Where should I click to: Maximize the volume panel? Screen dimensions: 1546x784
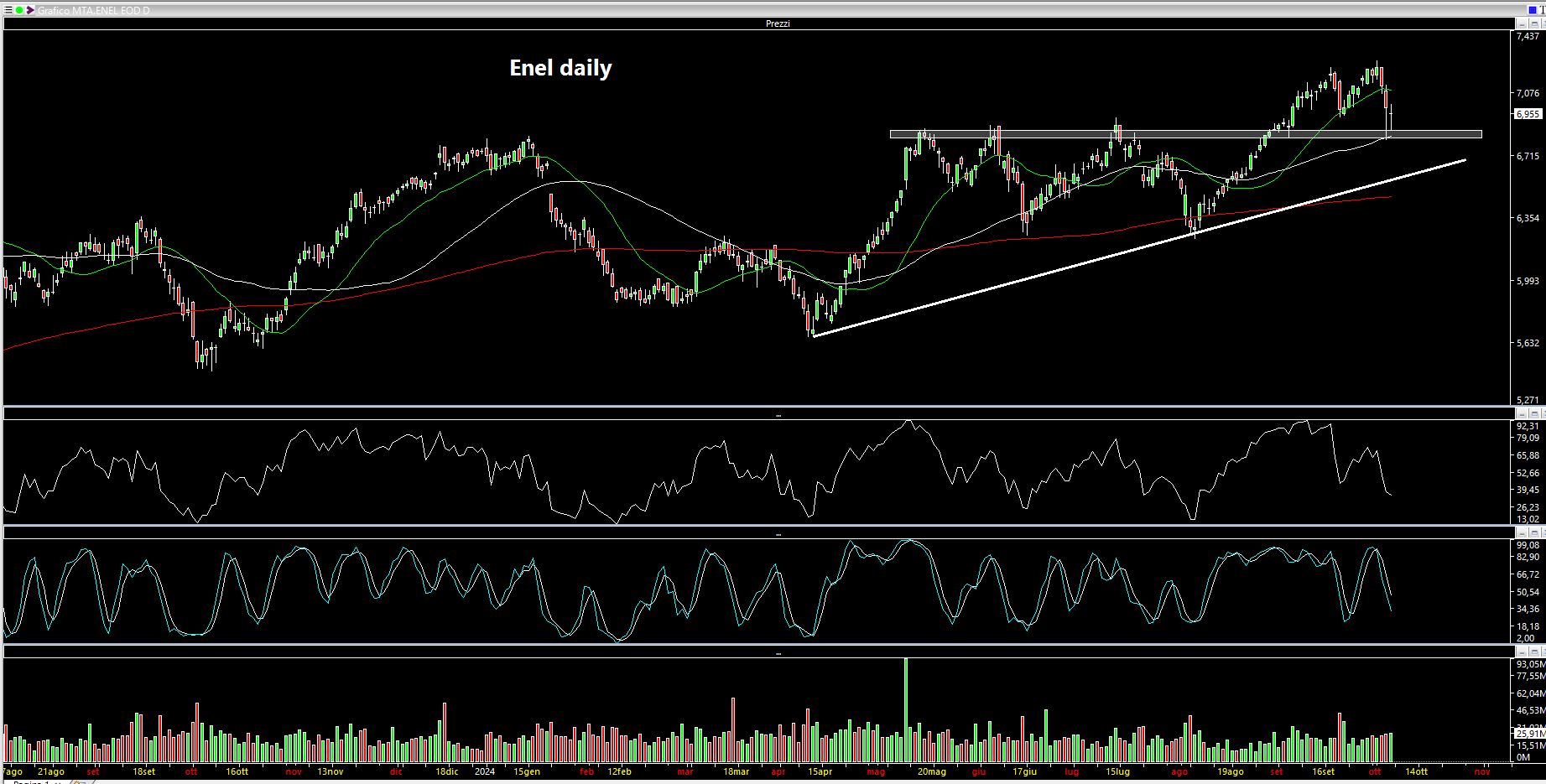[1534, 651]
